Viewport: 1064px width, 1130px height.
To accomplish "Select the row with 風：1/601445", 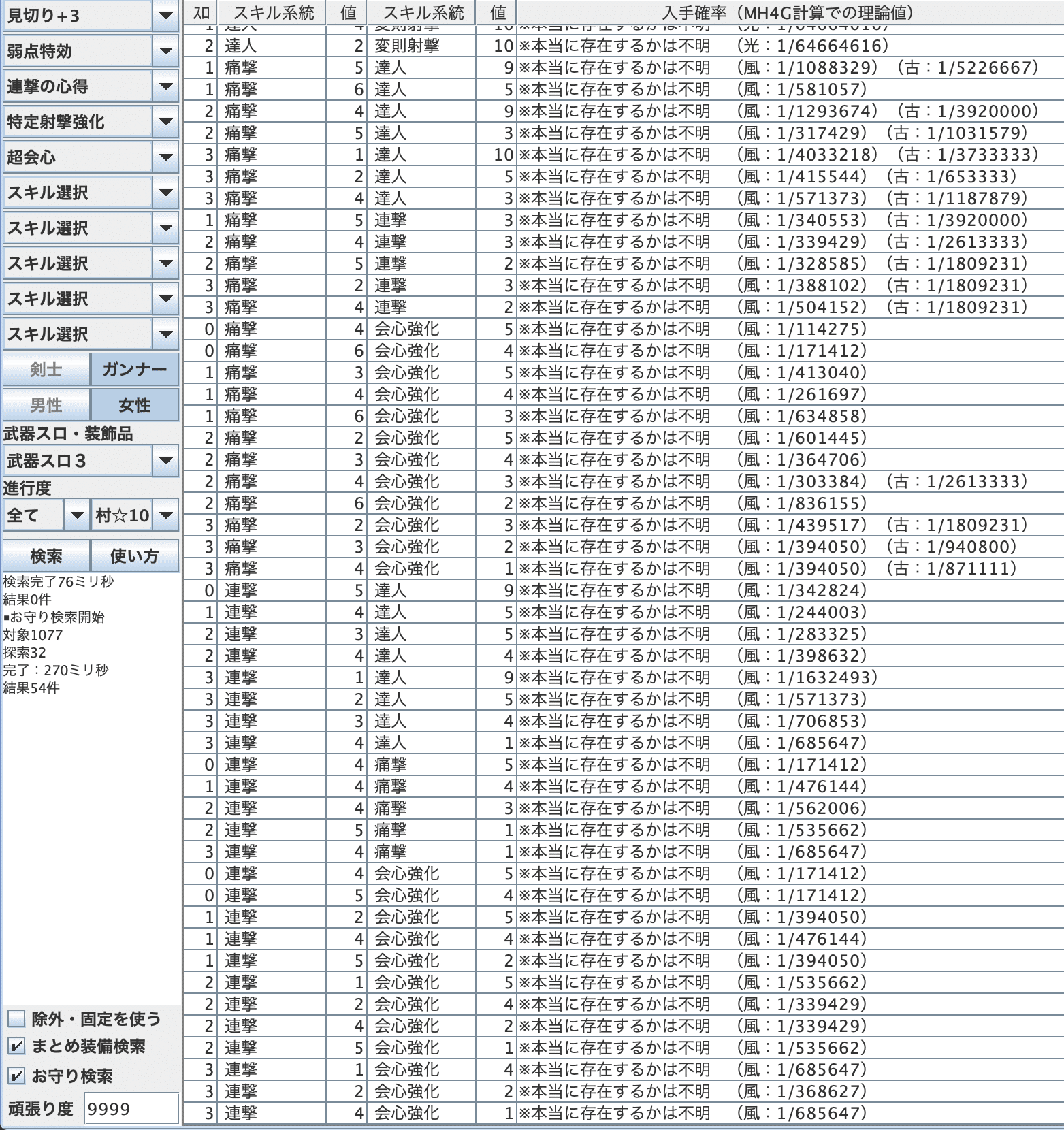I will pyautogui.click(x=623, y=438).
